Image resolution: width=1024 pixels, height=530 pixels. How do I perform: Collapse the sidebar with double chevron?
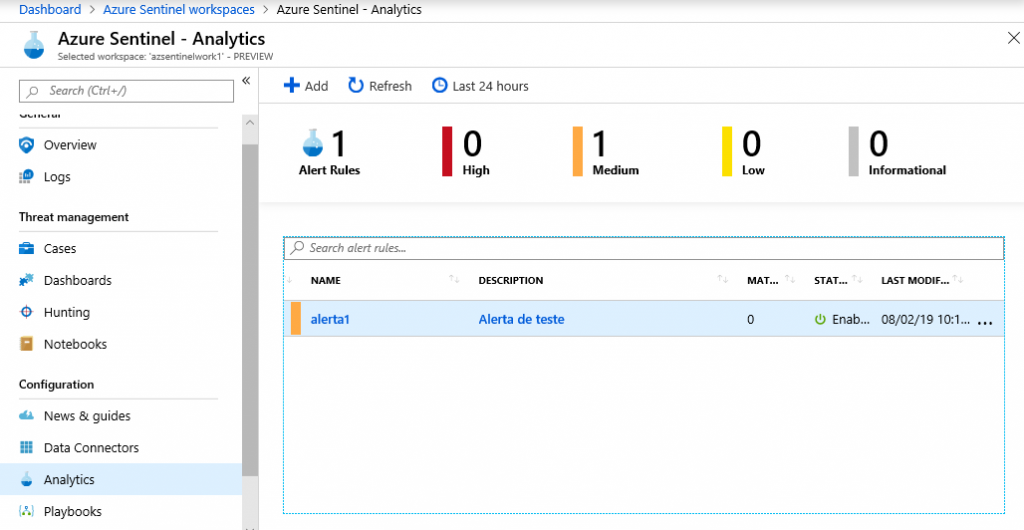[x=246, y=82]
